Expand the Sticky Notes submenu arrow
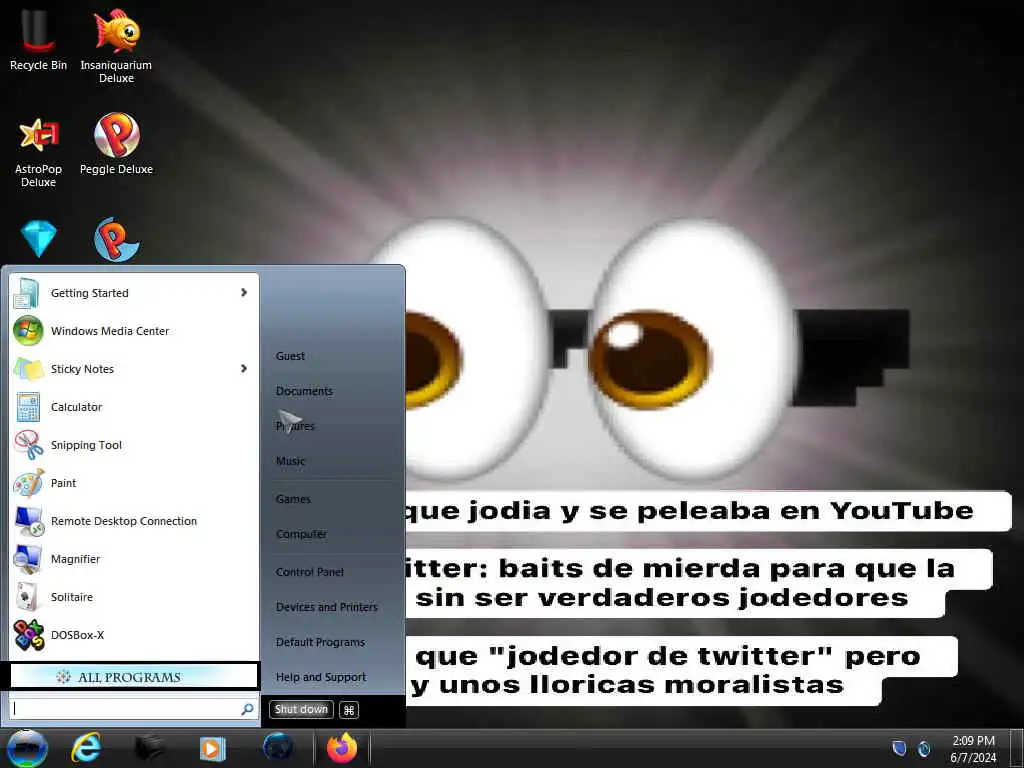1024x768 pixels. [x=244, y=368]
